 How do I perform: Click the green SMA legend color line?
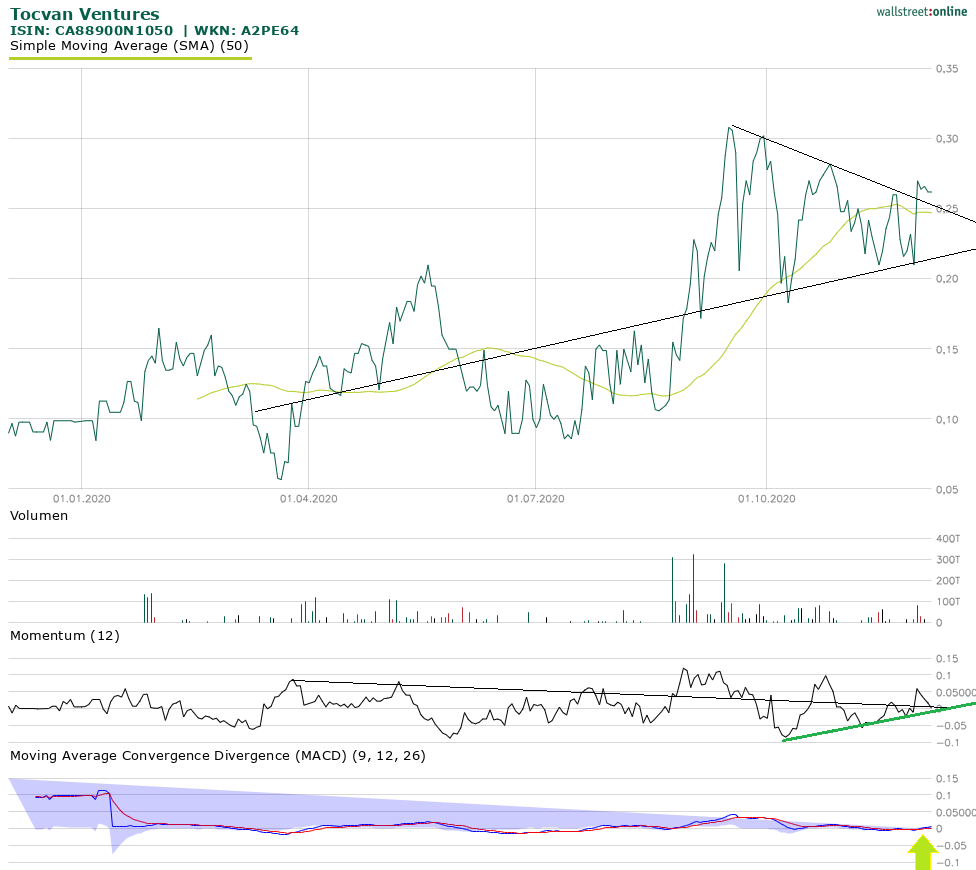130,58
